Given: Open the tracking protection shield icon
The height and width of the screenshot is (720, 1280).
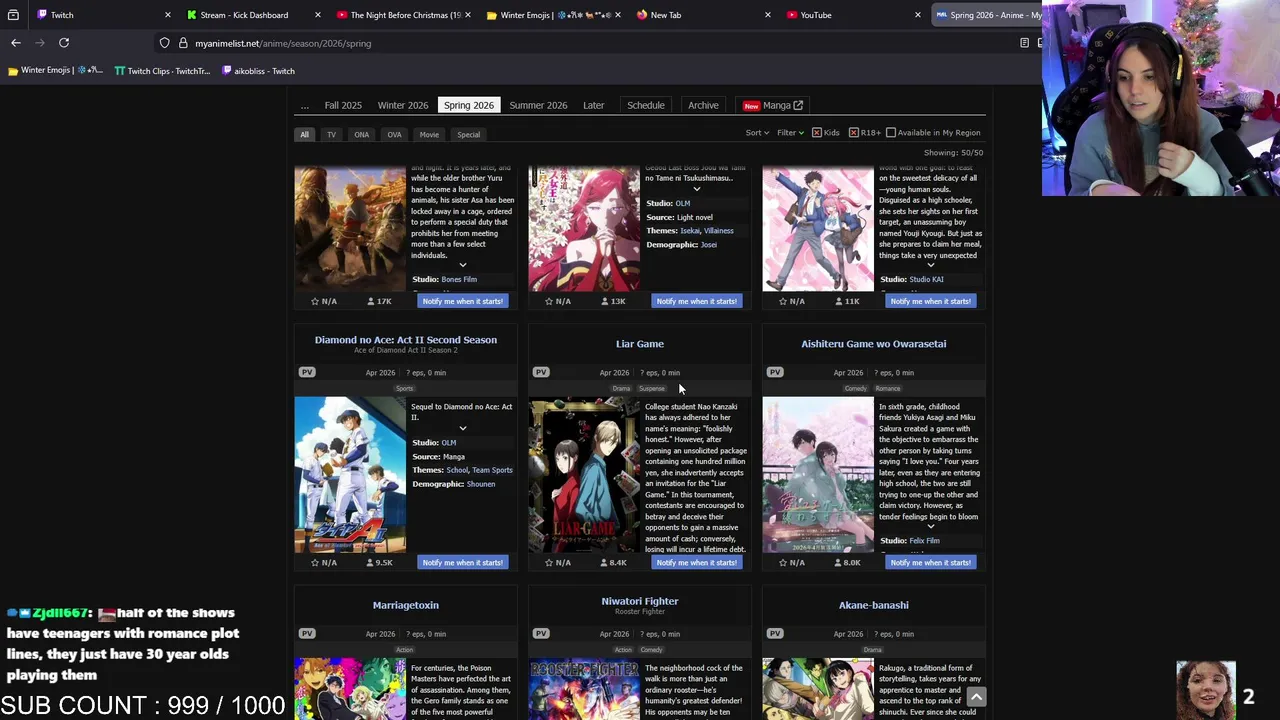Looking at the screenshot, I should (165, 43).
